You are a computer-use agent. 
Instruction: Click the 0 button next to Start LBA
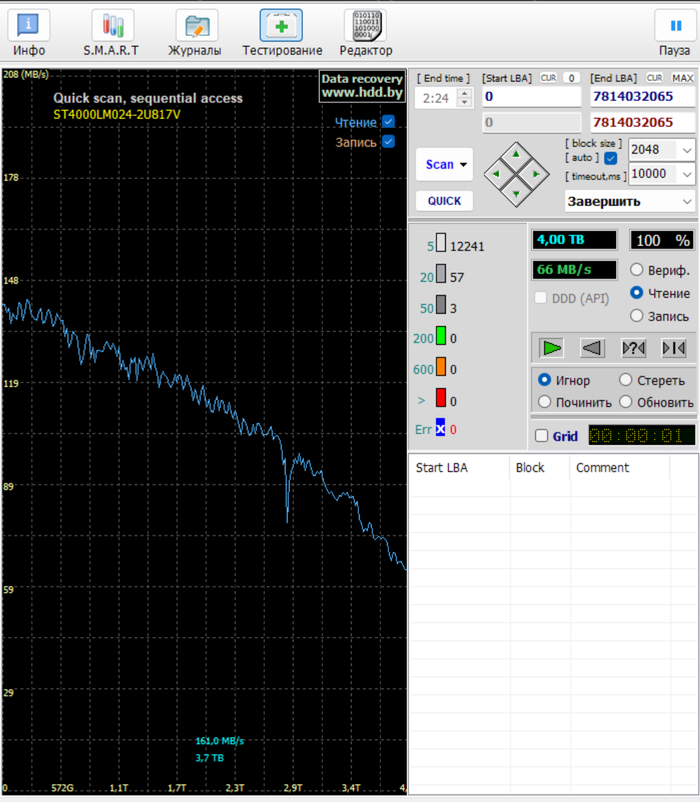pos(572,78)
